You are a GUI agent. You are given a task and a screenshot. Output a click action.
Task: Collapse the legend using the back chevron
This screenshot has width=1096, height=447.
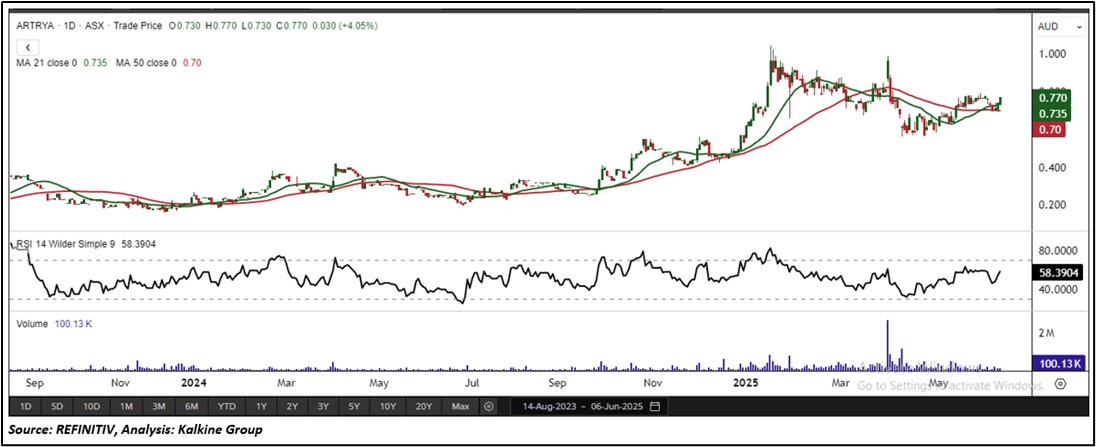coord(27,48)
